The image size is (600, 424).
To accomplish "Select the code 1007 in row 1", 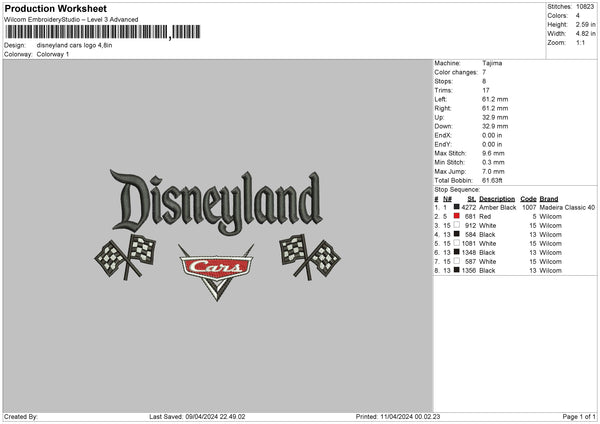I will click(529, 207).
